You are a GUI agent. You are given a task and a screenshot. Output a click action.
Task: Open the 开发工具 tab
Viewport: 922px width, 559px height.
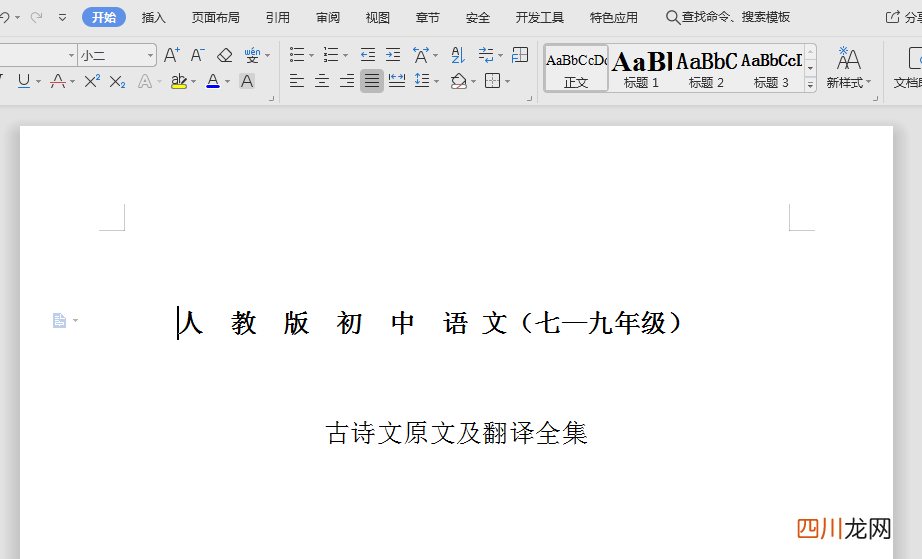coord(539,18)
